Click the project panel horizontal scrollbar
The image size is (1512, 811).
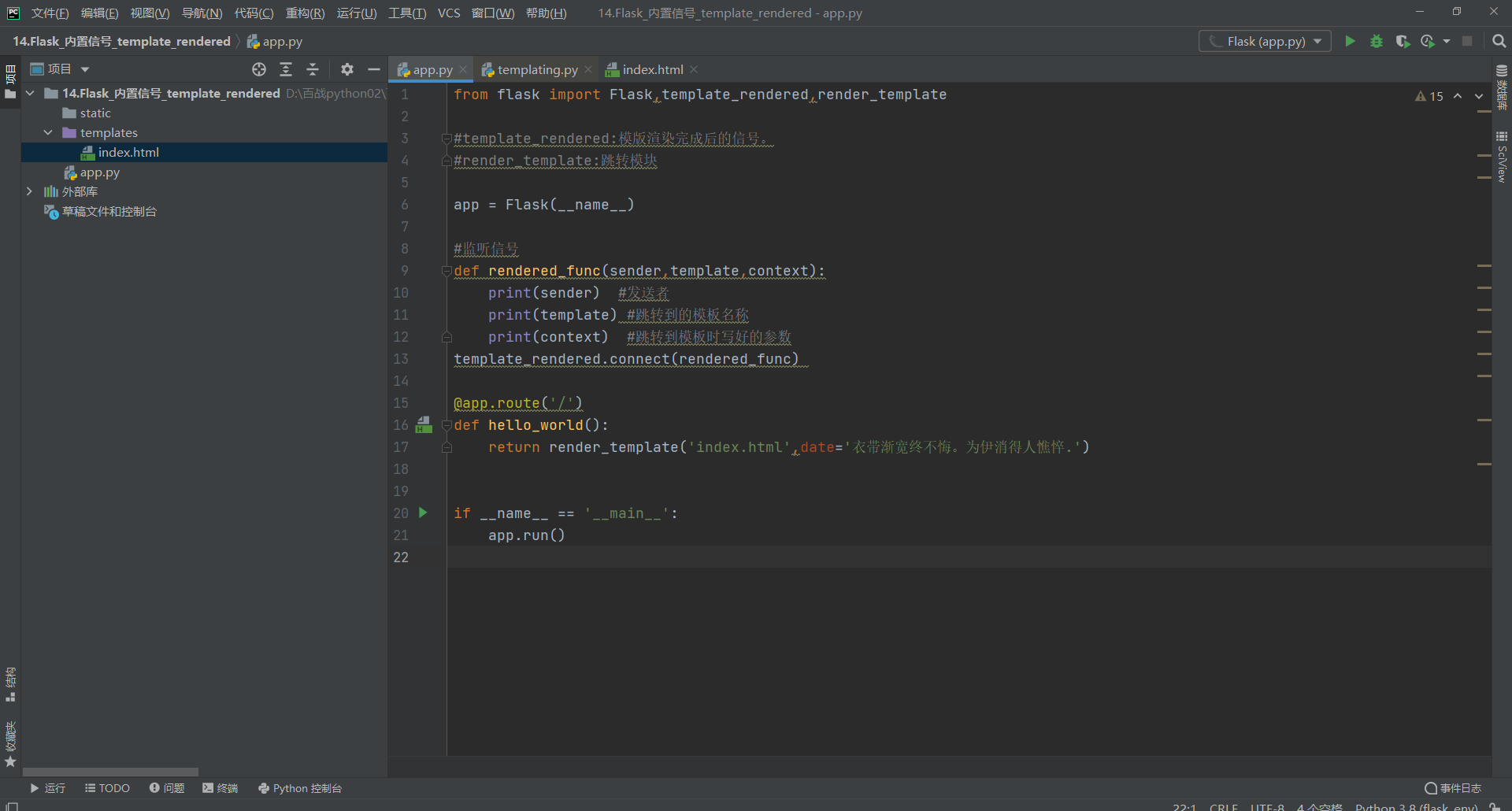[110, 772]
